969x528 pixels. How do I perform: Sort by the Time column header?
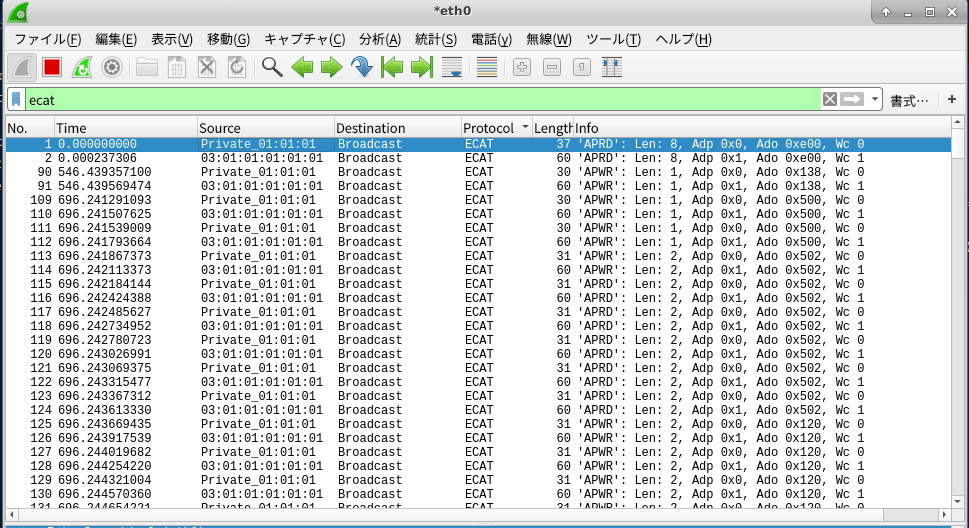125,128
